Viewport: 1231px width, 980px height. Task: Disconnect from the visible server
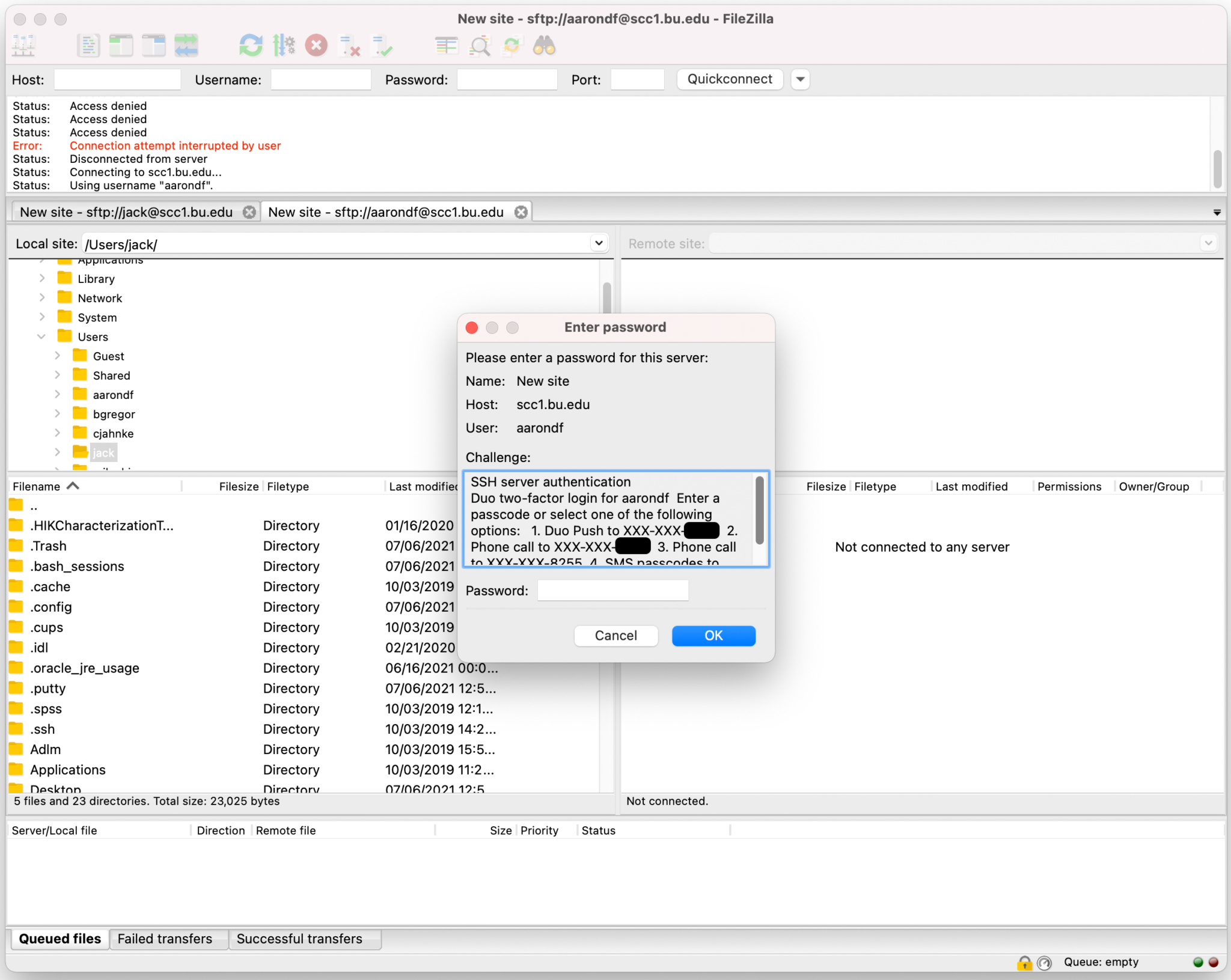349,45
